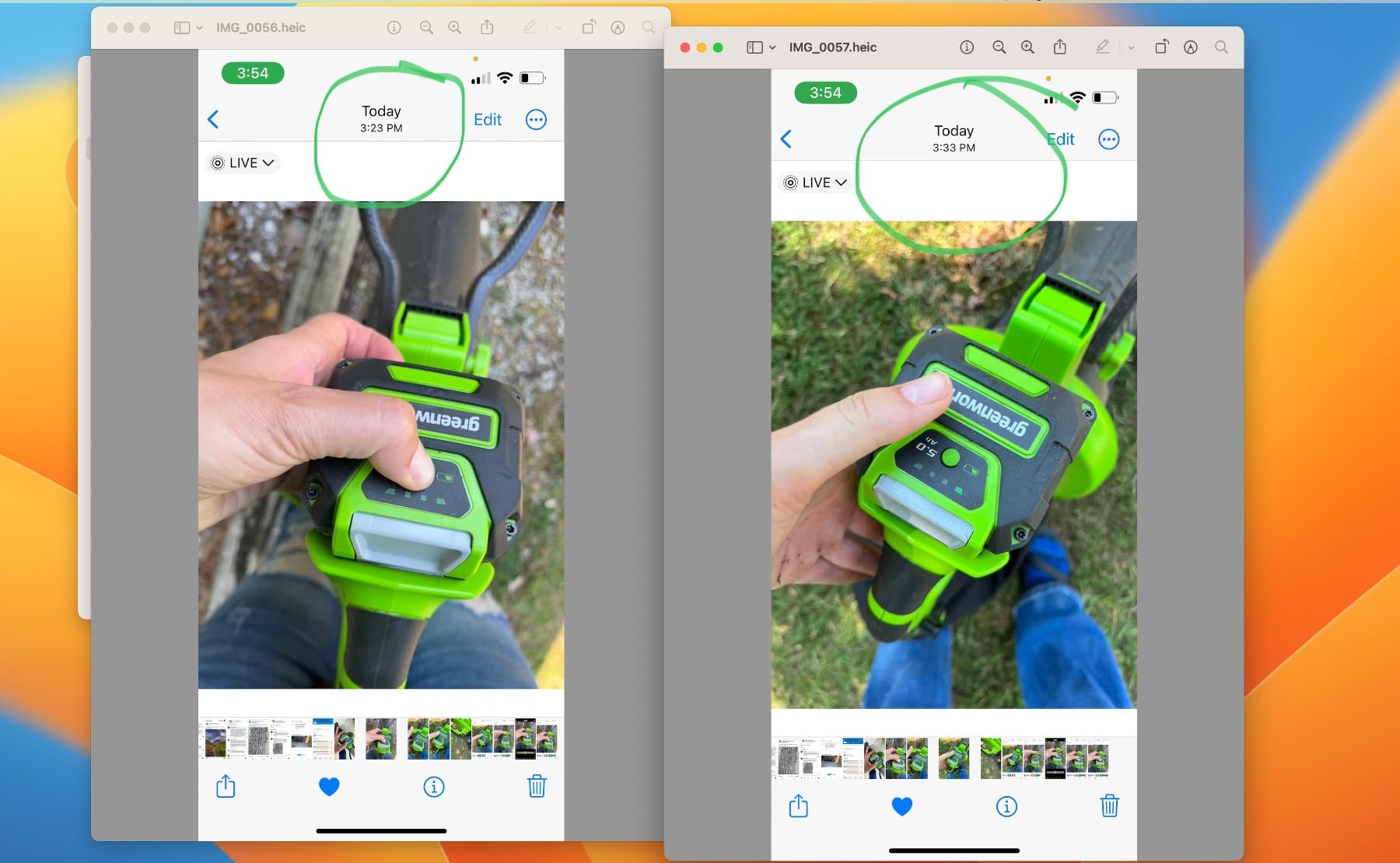Viewport: 1400px width, 863px height.
Task: Tap Edit in the 3:33 PM photo screenshot
Action: [1061, 139]
